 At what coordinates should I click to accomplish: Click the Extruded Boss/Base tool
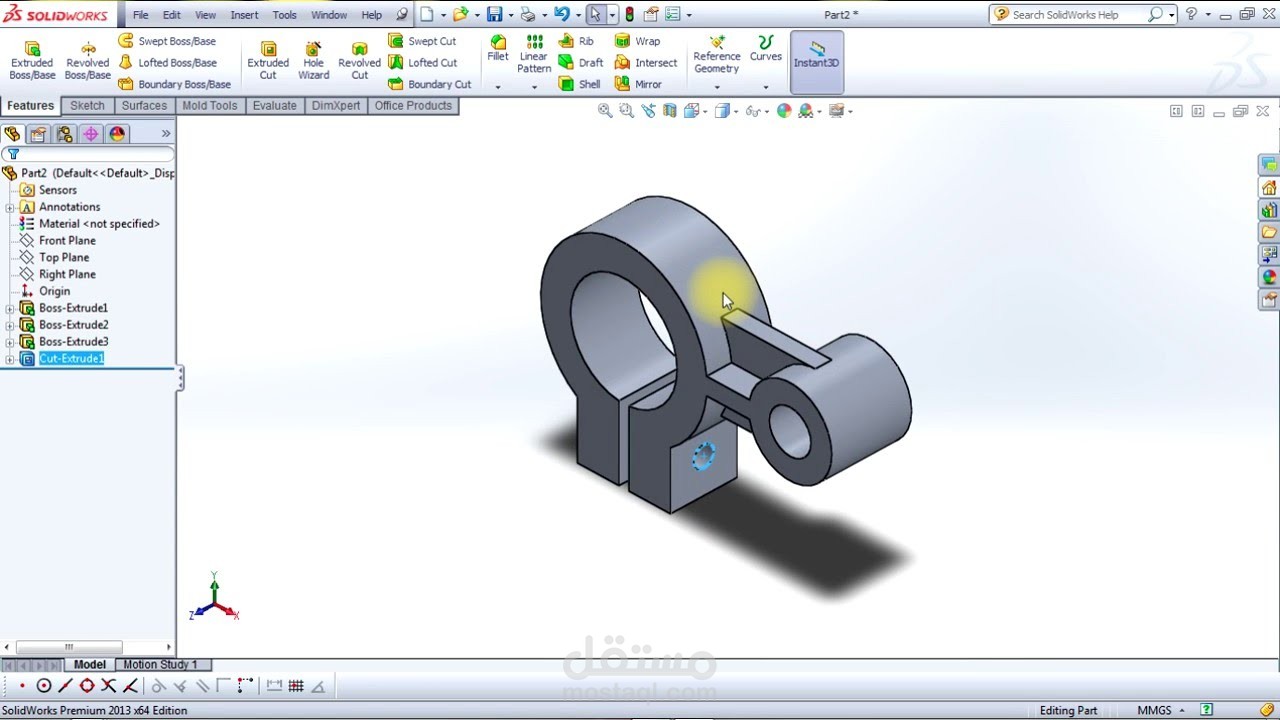pyautogui.click(x=32, y=61)
